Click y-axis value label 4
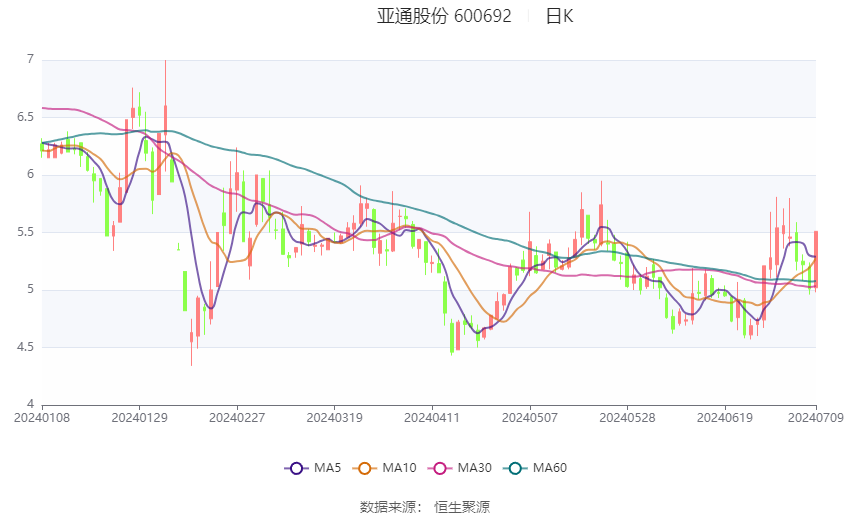This screenshot has height=517, width=850. 30,404
